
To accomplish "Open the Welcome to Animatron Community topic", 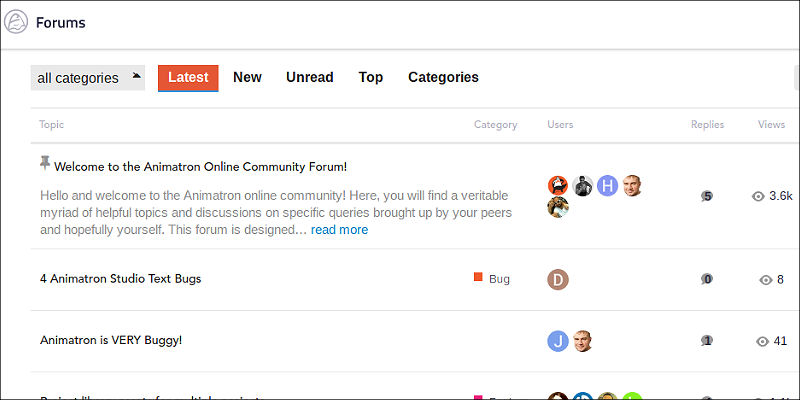I will (x=201, y=167).
